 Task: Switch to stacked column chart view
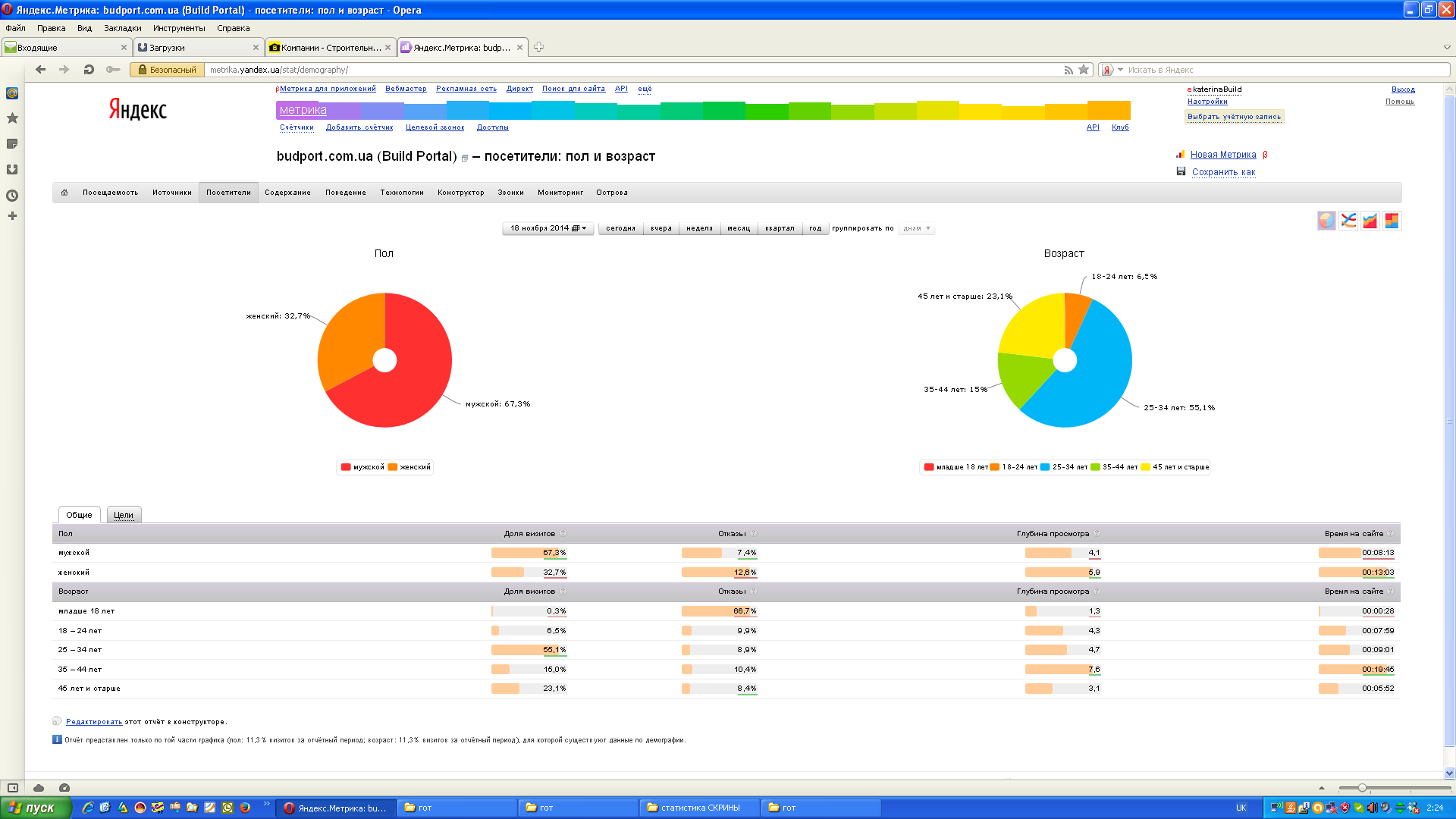click(1392, 221)
